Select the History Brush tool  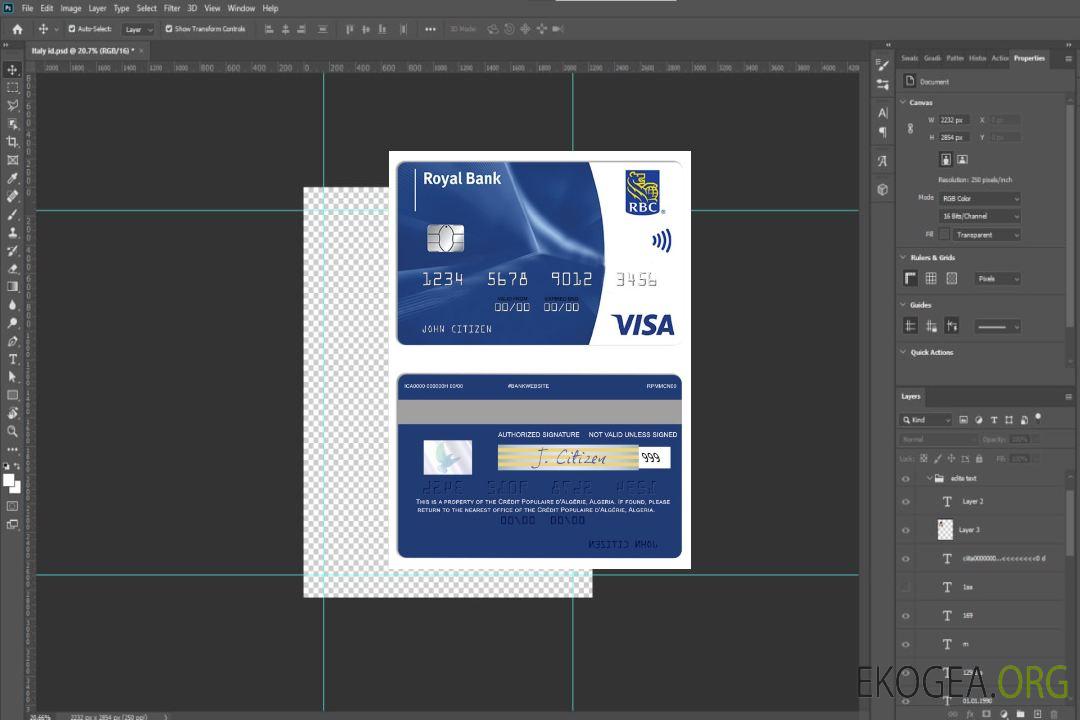point(12,251)
